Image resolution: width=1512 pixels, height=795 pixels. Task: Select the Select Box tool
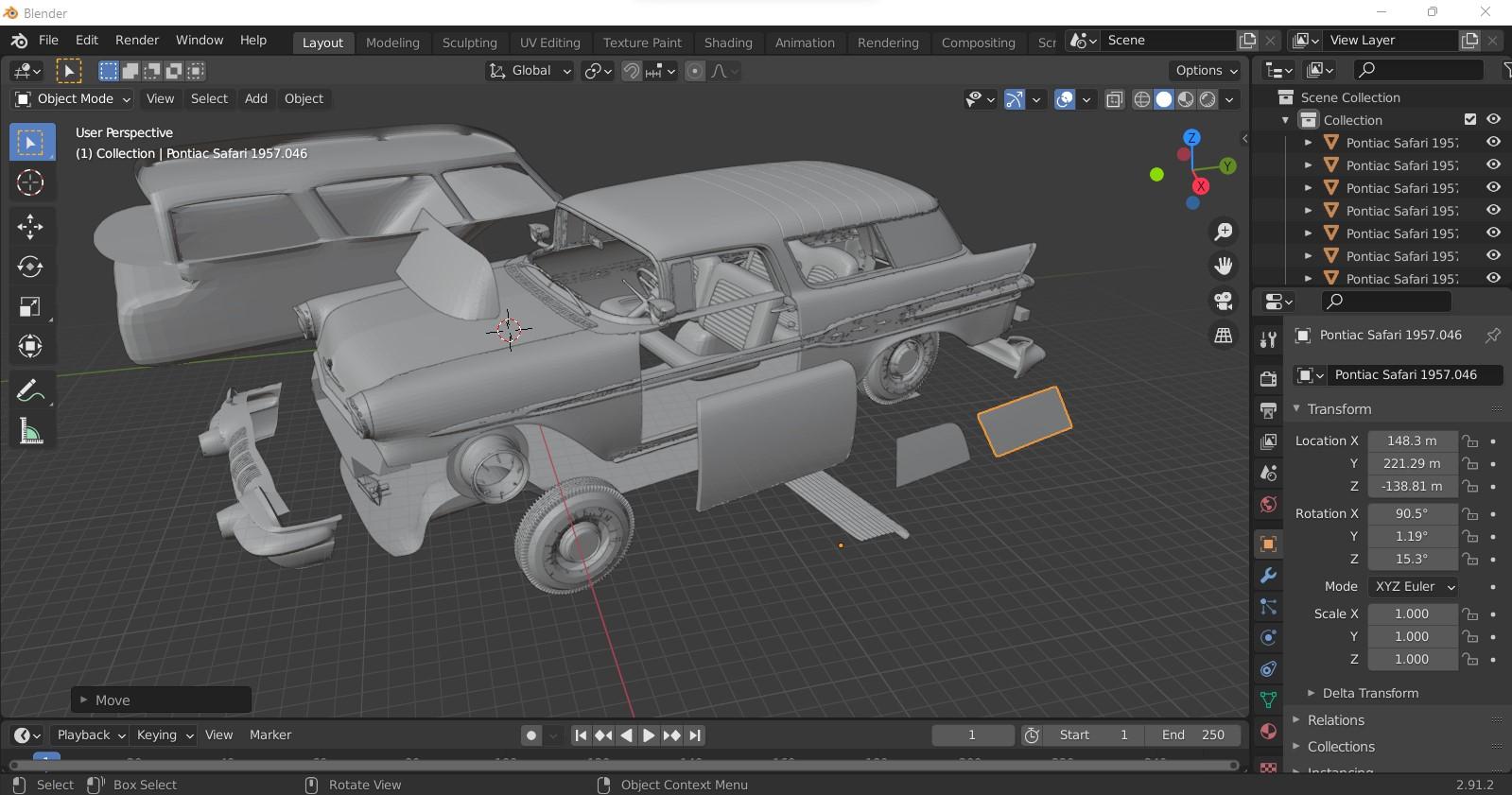click(x=30, y=143)
